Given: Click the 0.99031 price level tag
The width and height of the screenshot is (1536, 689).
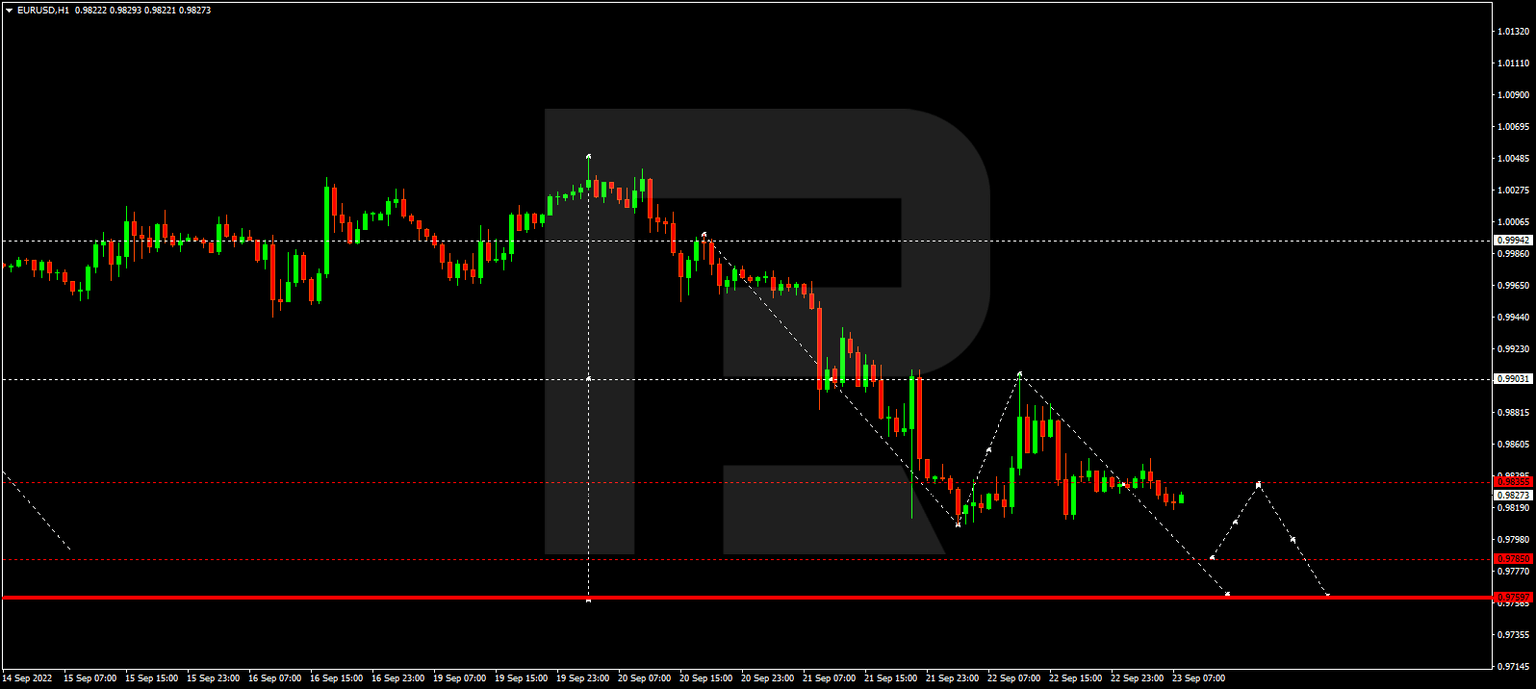Looking at the screenshot, I should tap(1512, 379).
